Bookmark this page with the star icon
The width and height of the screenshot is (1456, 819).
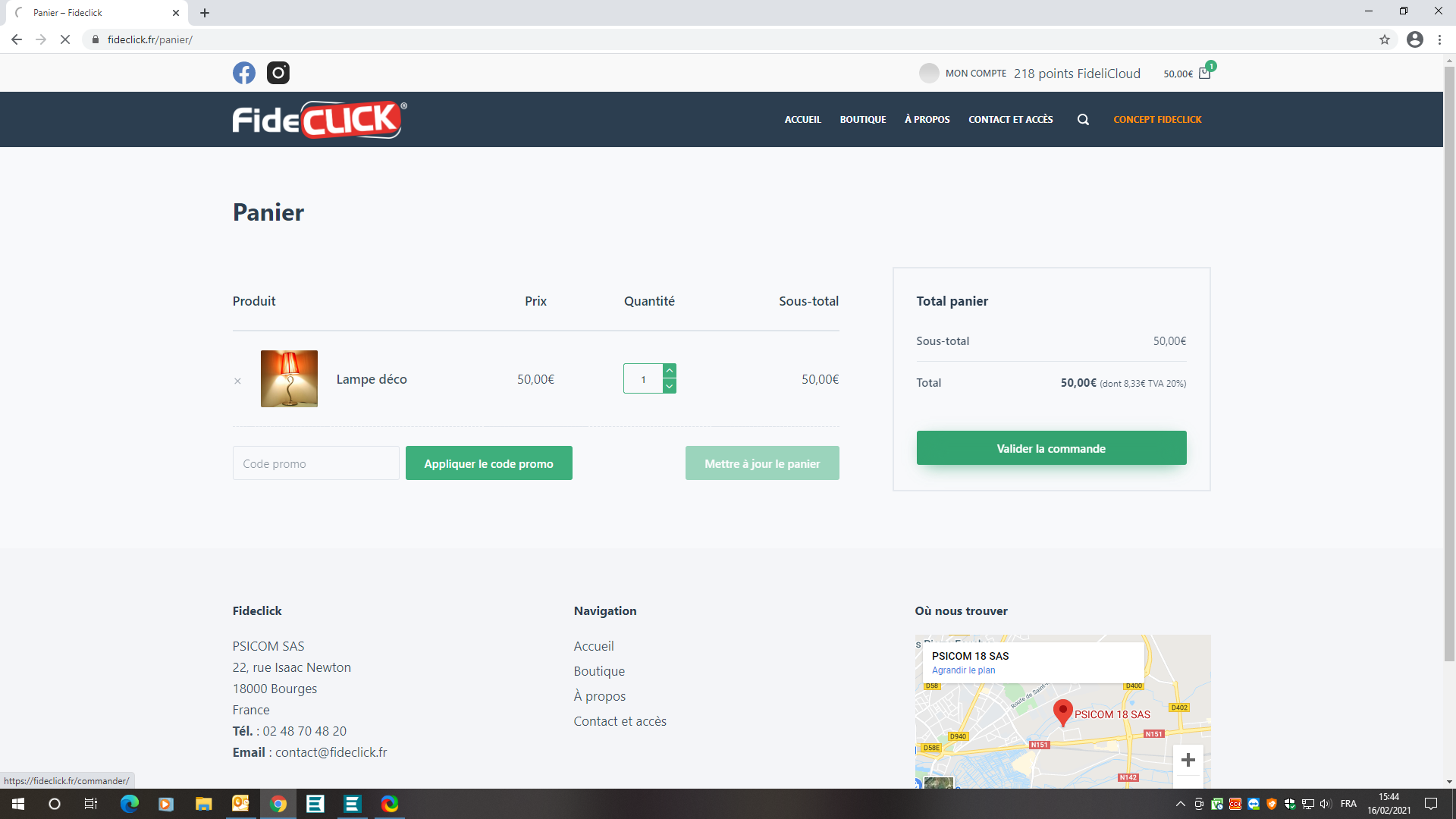1385,39
